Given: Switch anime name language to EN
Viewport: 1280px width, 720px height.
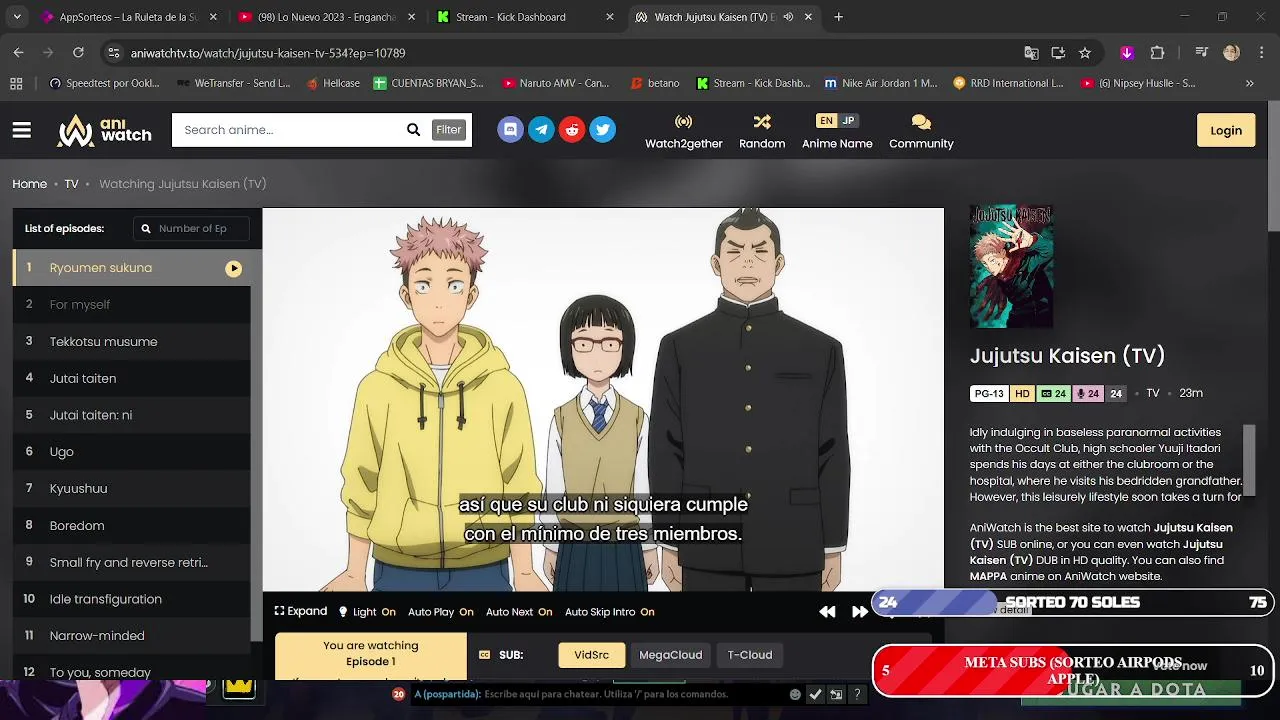Looking at the screenshot, I should coord(826,120).
